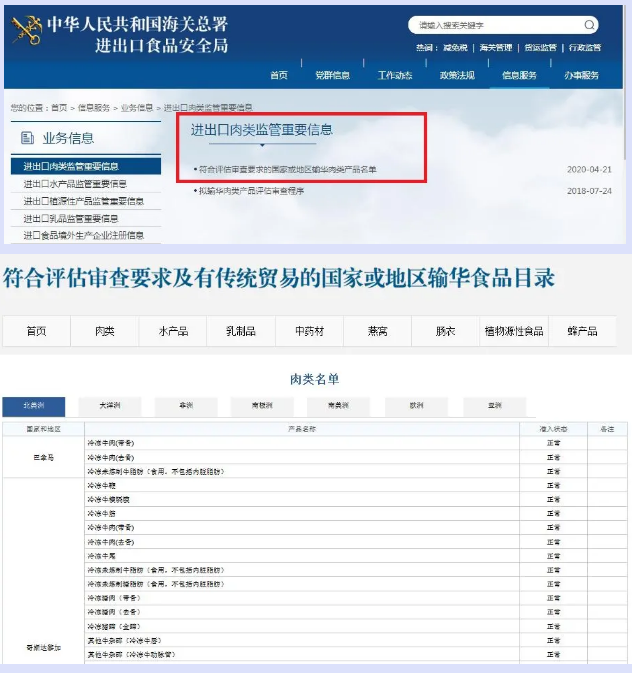Open 信息服务 in the blue navigation bar

coord(520,75)
